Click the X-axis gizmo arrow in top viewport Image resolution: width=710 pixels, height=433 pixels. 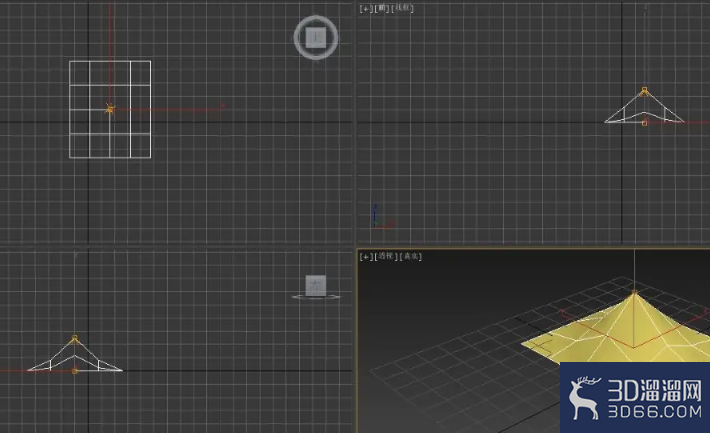pos(222,106)
